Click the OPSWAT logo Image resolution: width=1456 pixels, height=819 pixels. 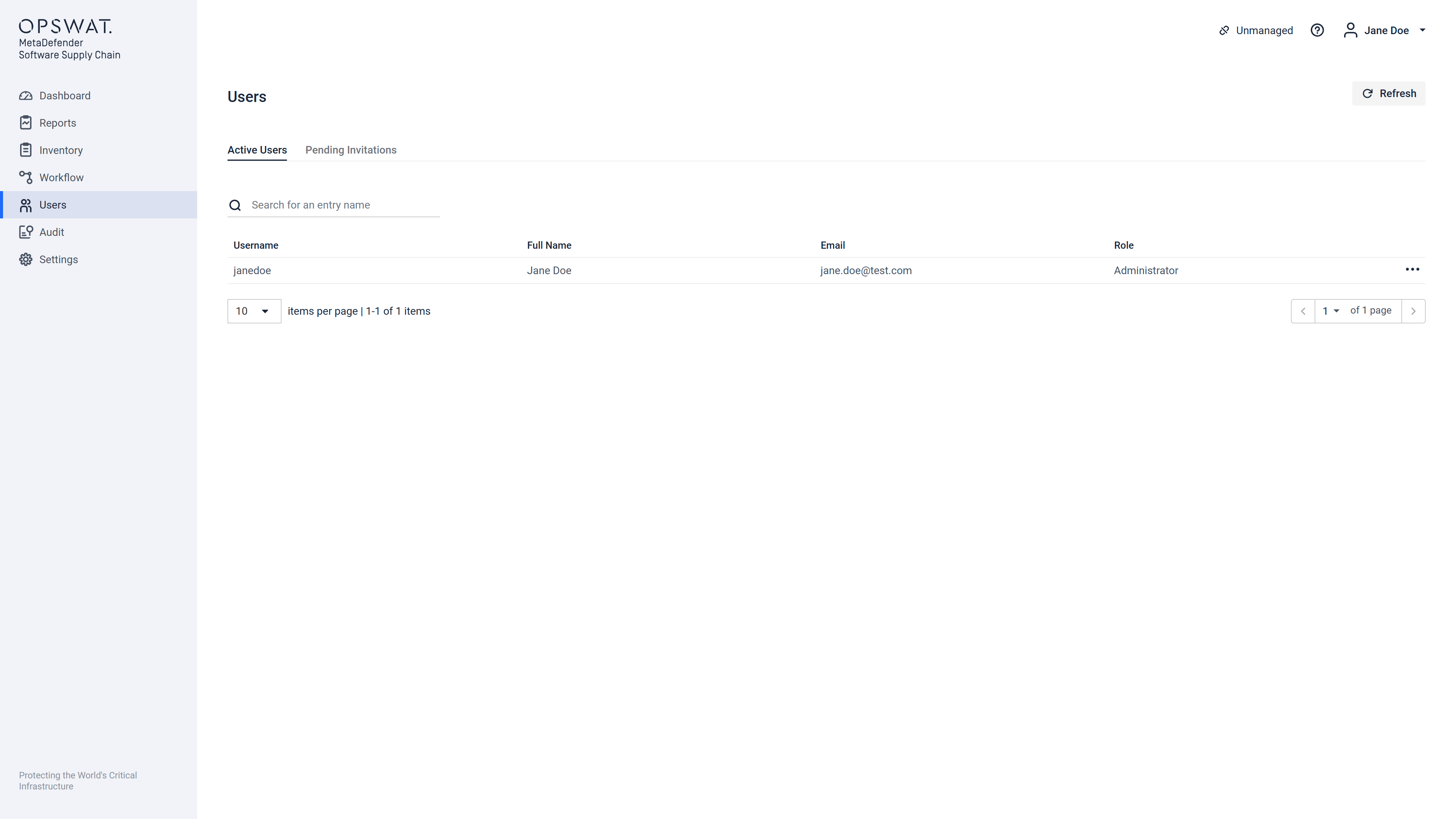(66, 27)
